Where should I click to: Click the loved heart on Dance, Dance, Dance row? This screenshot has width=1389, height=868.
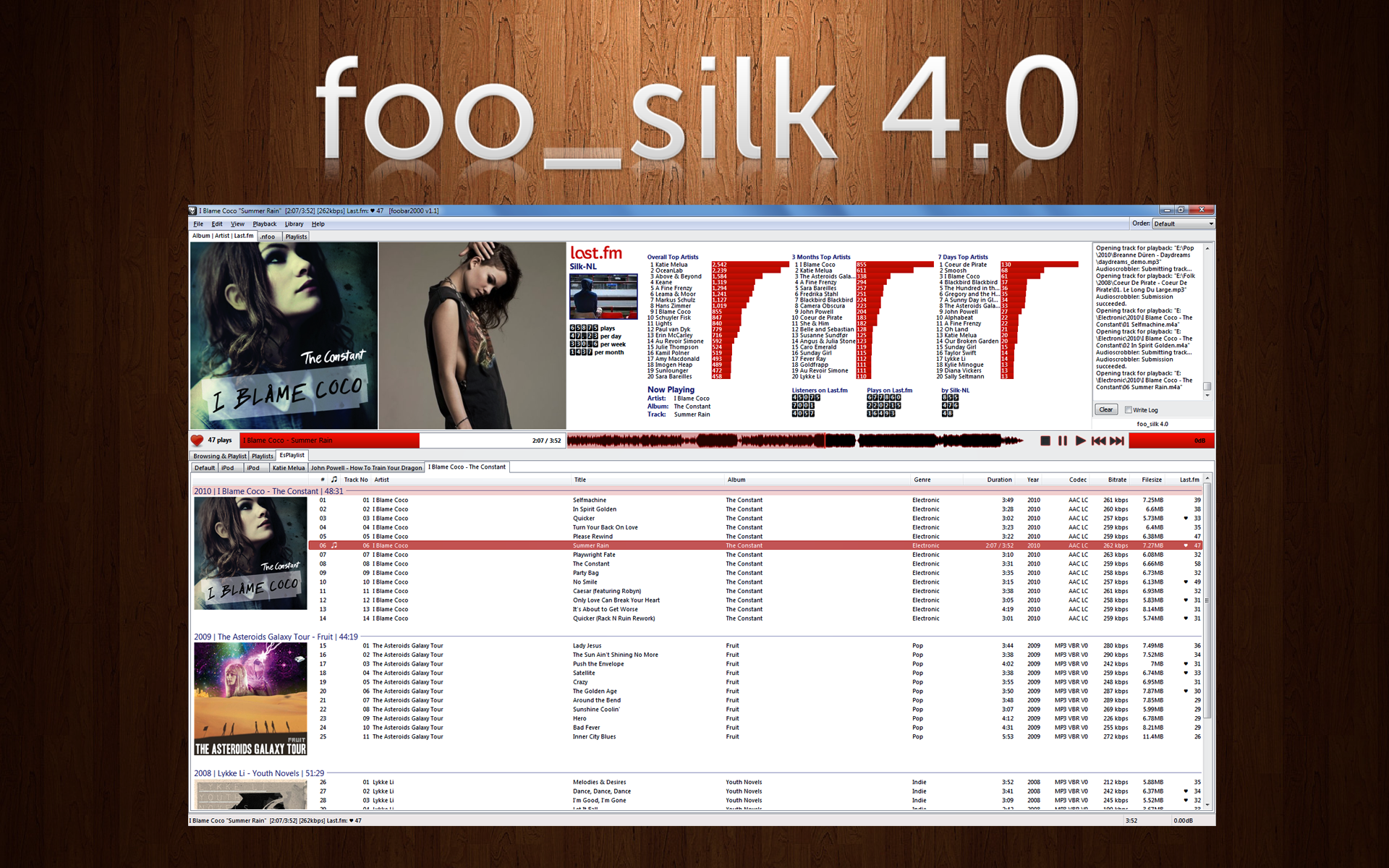click(x=1185, y=791)
